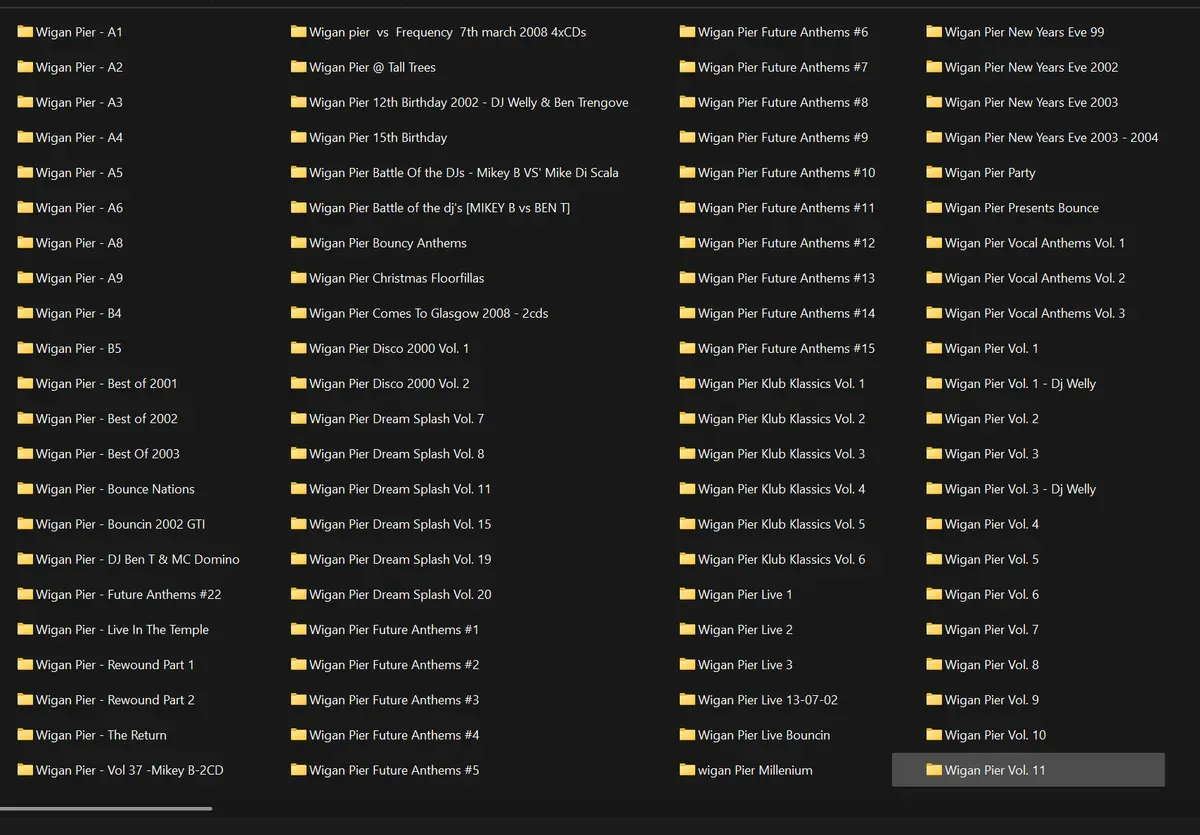Click folder icon of Wigan Pier Klub Klassics Vol. 1
Screen dimensions: 1200x835
(x=687, y=383)
